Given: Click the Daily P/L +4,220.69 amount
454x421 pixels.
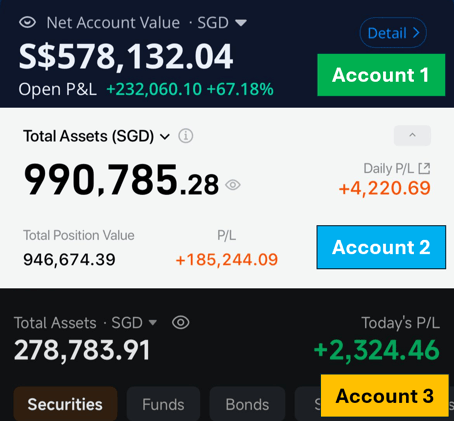Looking at the screenshot, I should point(385,188).
